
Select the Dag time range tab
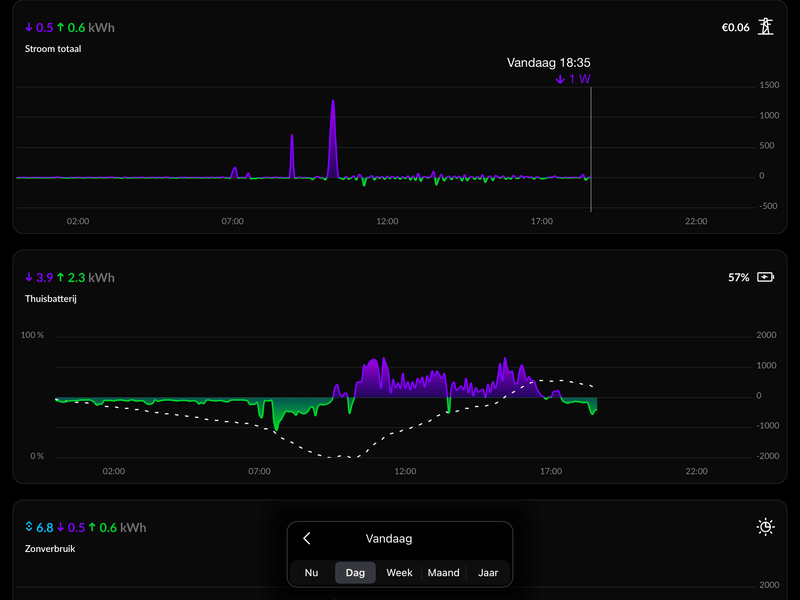[355, 572]
